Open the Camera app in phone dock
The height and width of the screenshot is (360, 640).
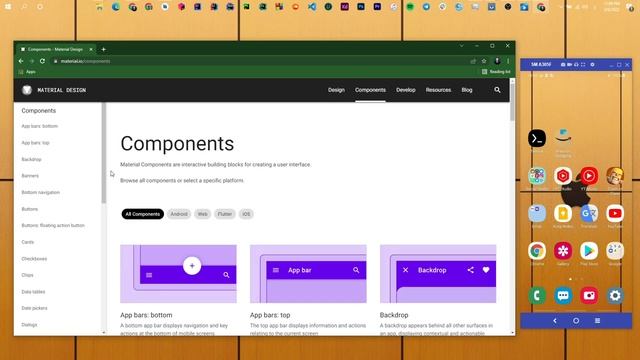589,295
